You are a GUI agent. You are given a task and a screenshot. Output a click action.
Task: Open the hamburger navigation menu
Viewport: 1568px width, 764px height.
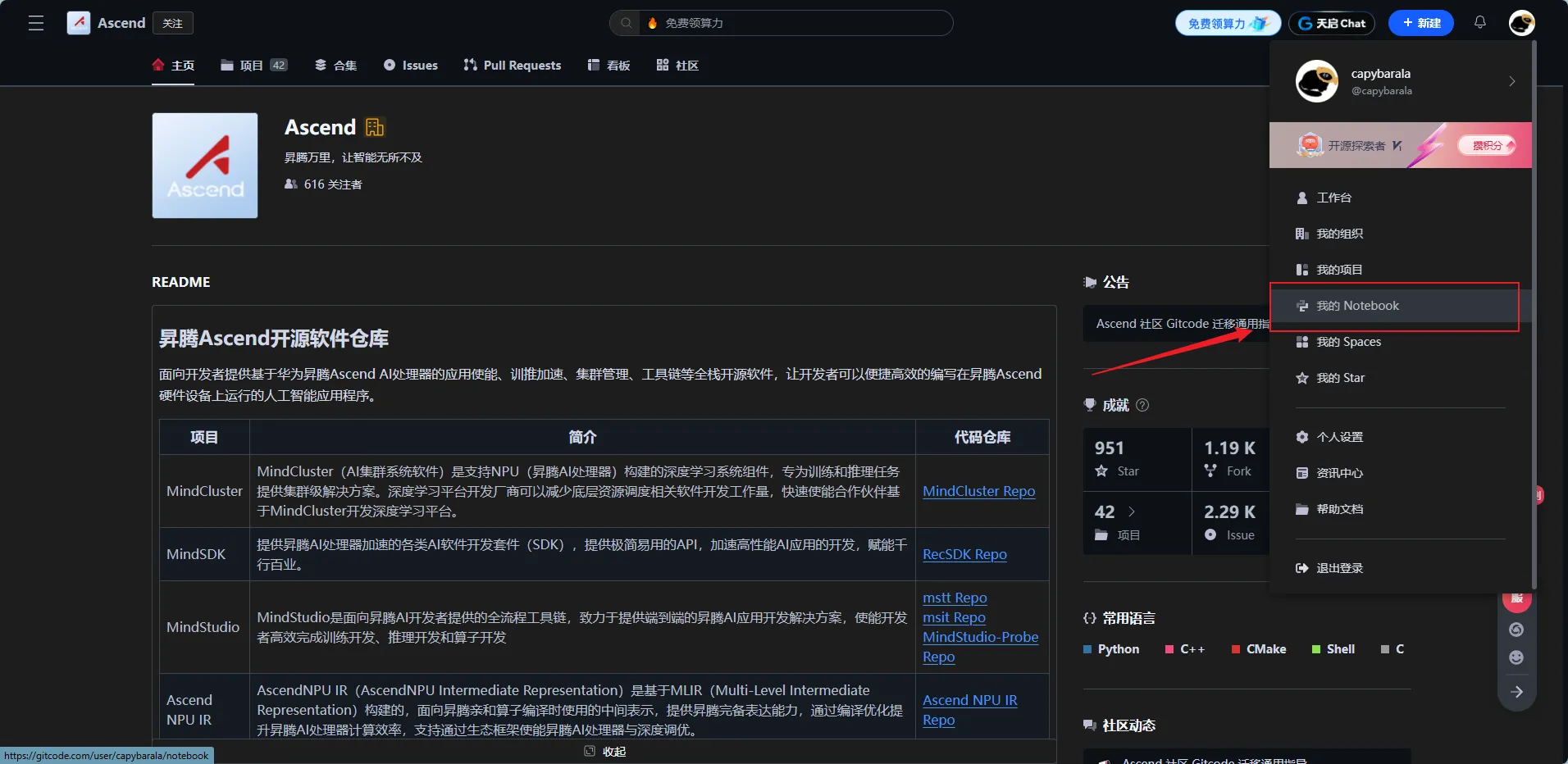pyautogui.click(x=36, y=23)
